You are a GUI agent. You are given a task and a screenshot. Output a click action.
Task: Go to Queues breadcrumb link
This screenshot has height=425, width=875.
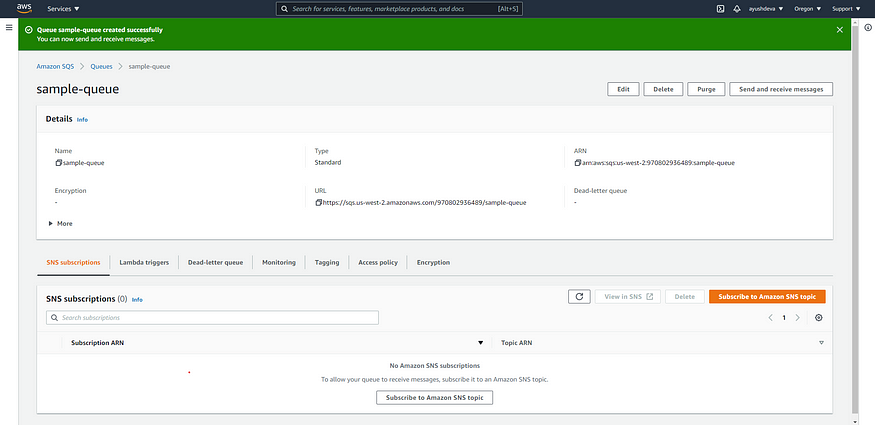point(102,66)
